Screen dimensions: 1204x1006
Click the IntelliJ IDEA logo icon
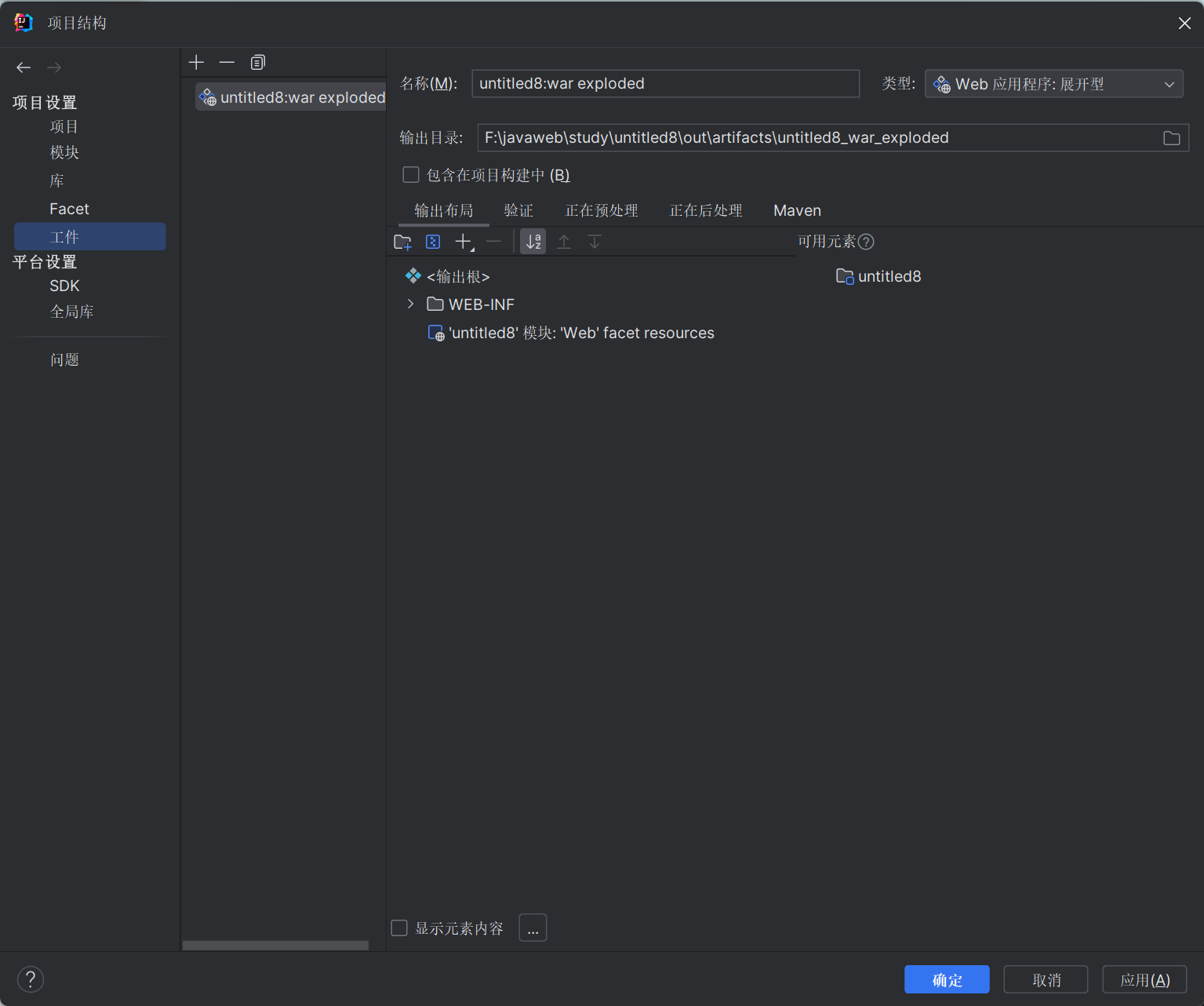tap(24, 23)
